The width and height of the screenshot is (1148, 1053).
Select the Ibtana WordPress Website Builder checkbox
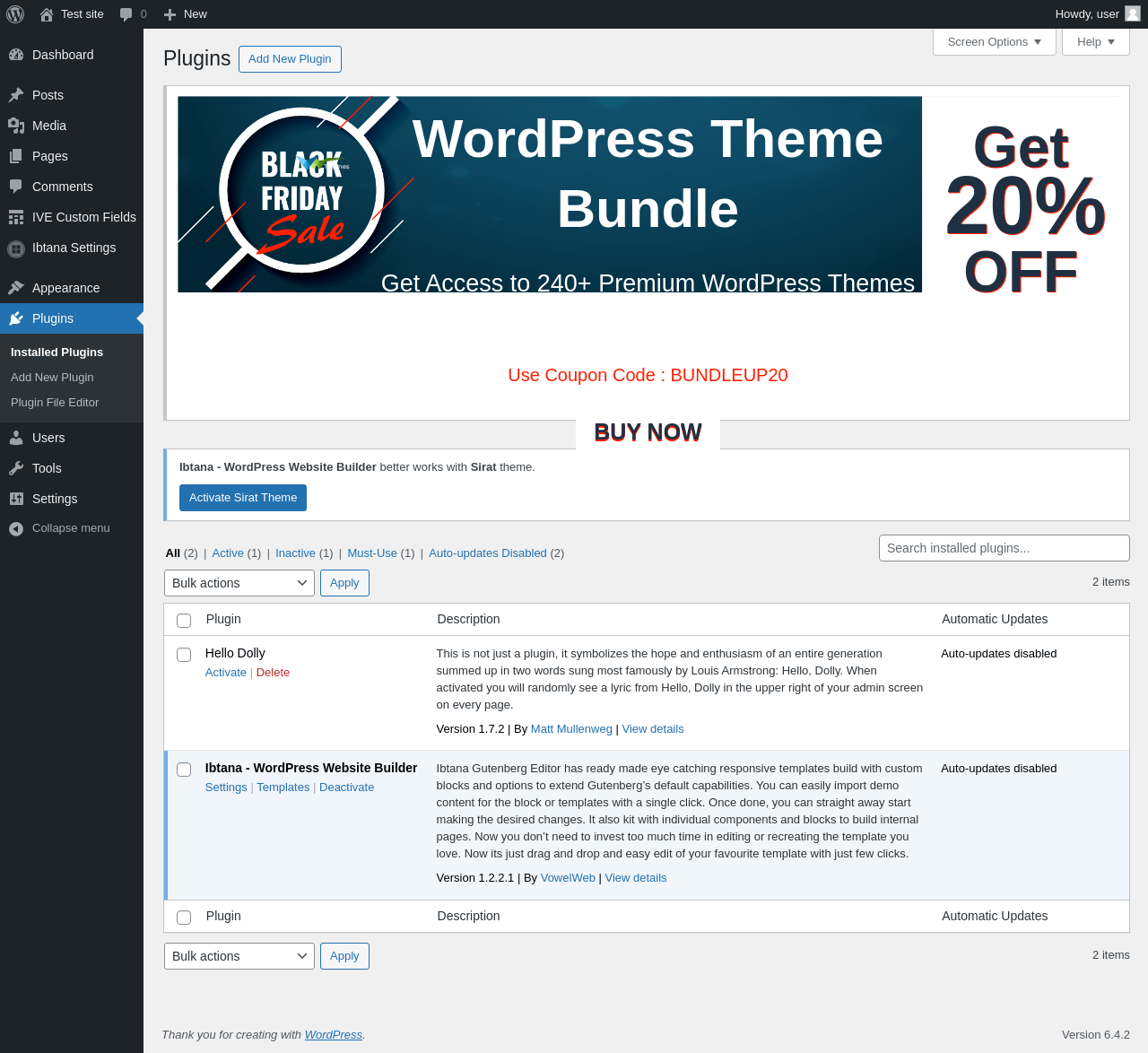point(184,770)
